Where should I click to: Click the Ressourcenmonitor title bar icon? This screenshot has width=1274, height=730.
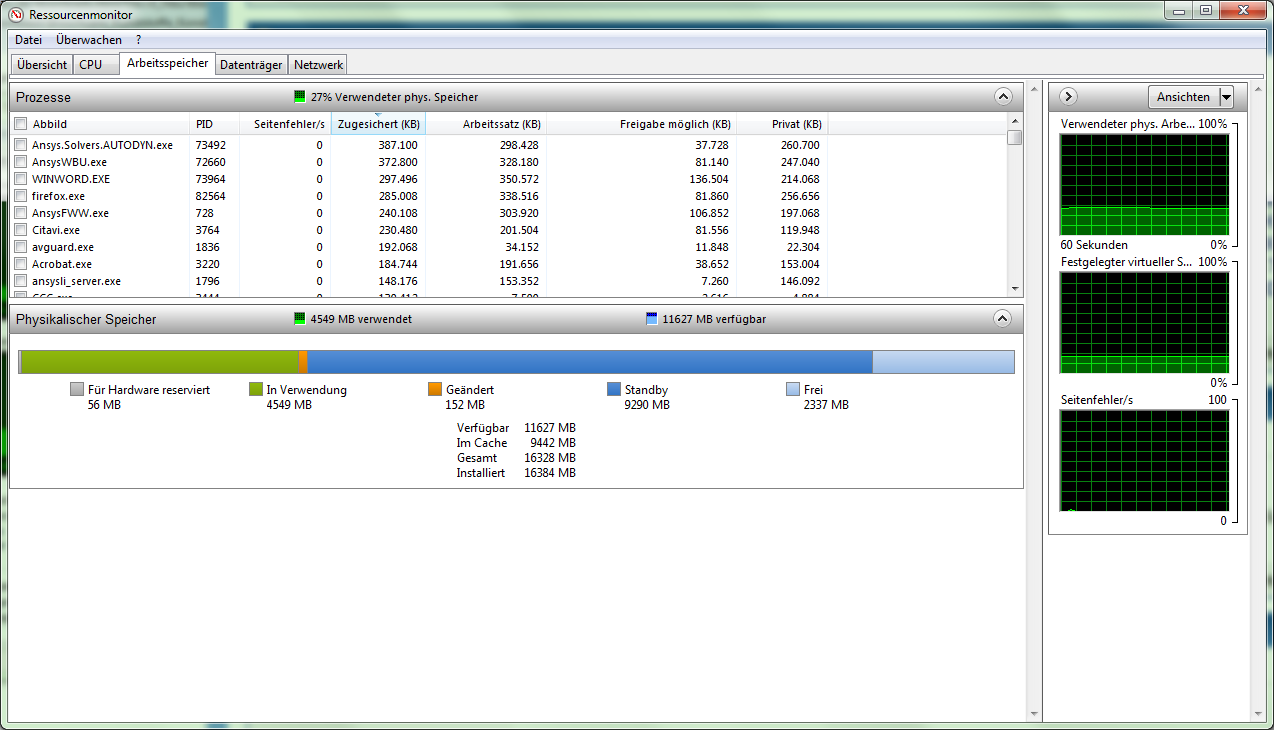(x=15, y=14)
